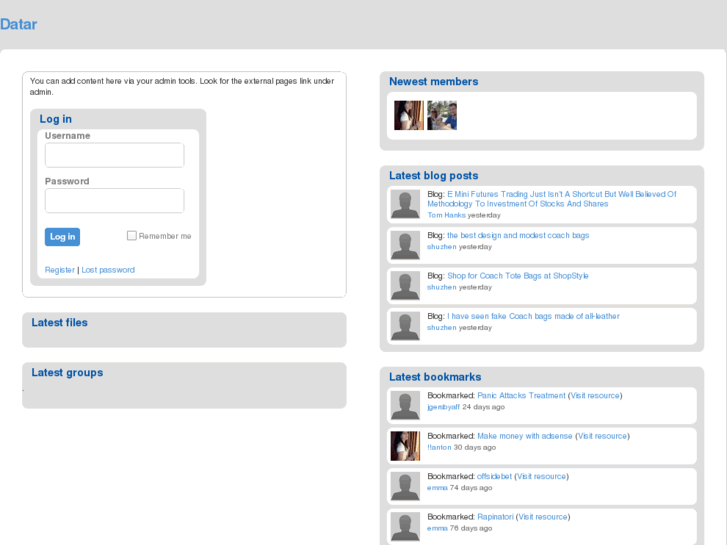727x545 pixels.
Task: Open shuzhen profile under fake Coach bags post
Action: point(442,327)
